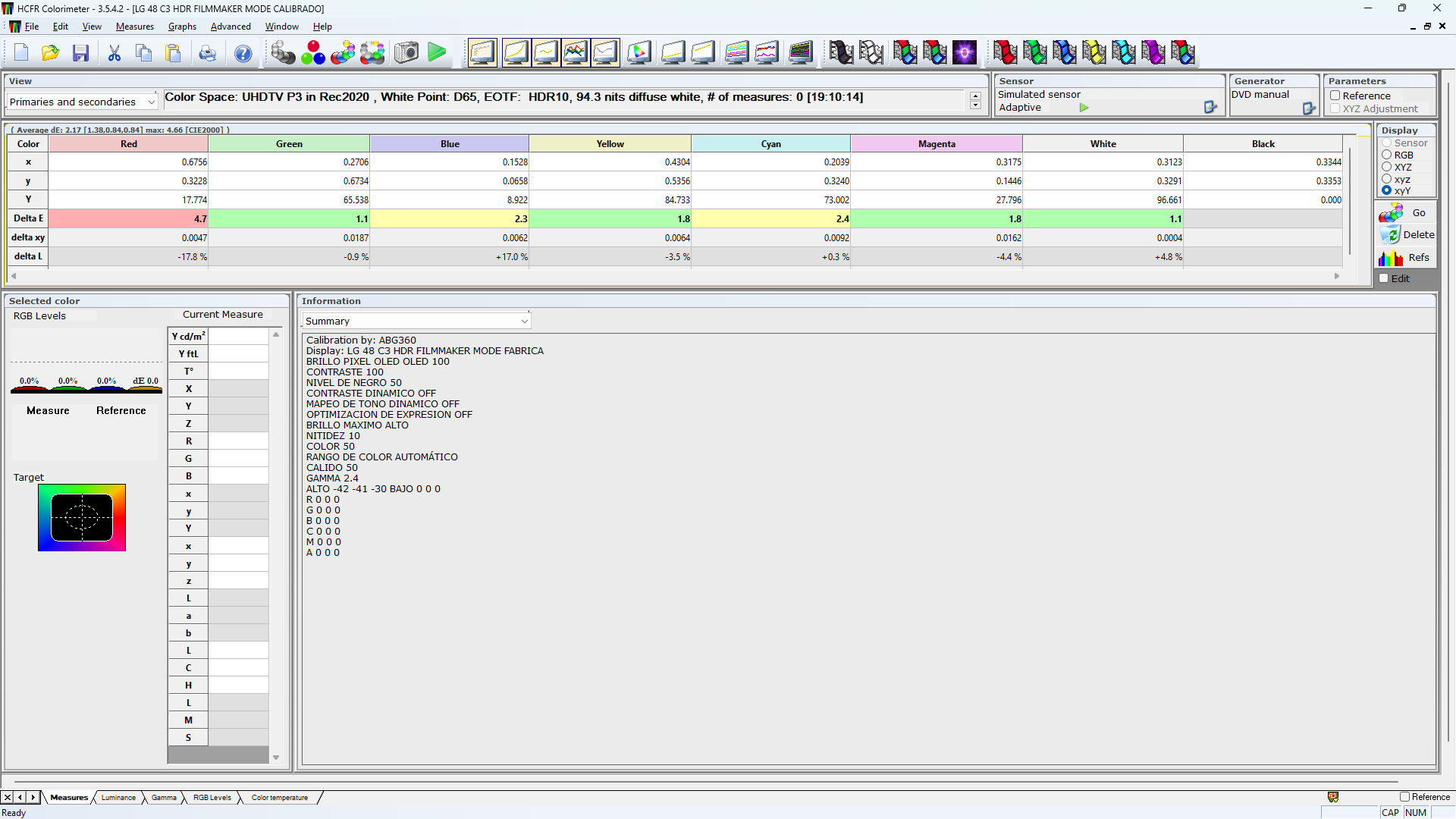The width and height of the screenshot is (1456, 819).
Task: Show cyan film test pattern
Action: [1123, 52]
